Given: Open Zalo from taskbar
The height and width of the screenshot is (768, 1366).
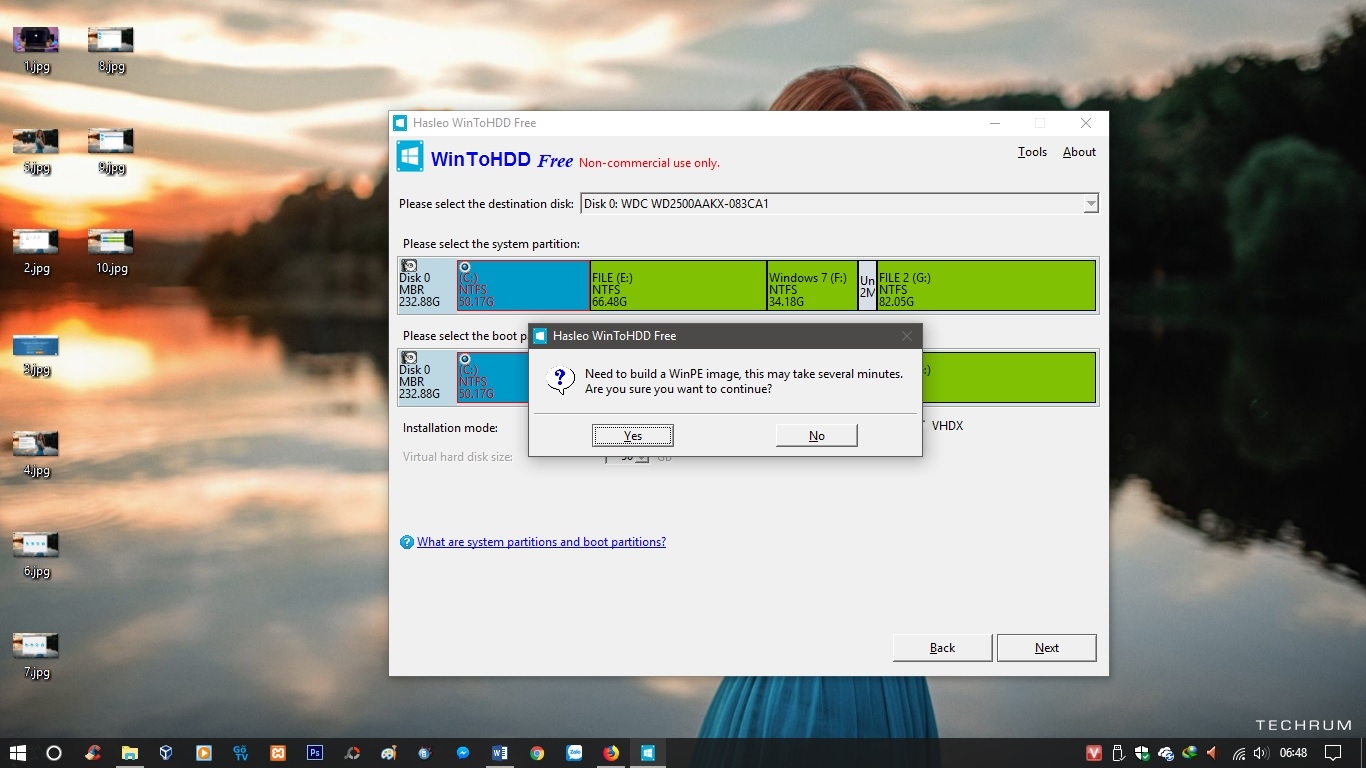Looking at the screenshot, I should 574,753.
